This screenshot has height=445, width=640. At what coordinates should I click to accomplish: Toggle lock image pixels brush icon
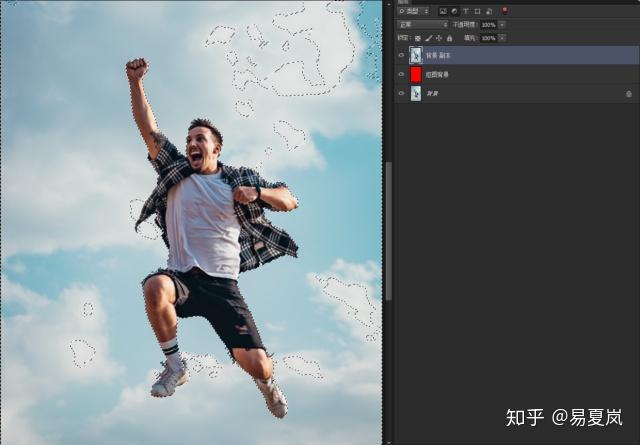tap(429, 38)
